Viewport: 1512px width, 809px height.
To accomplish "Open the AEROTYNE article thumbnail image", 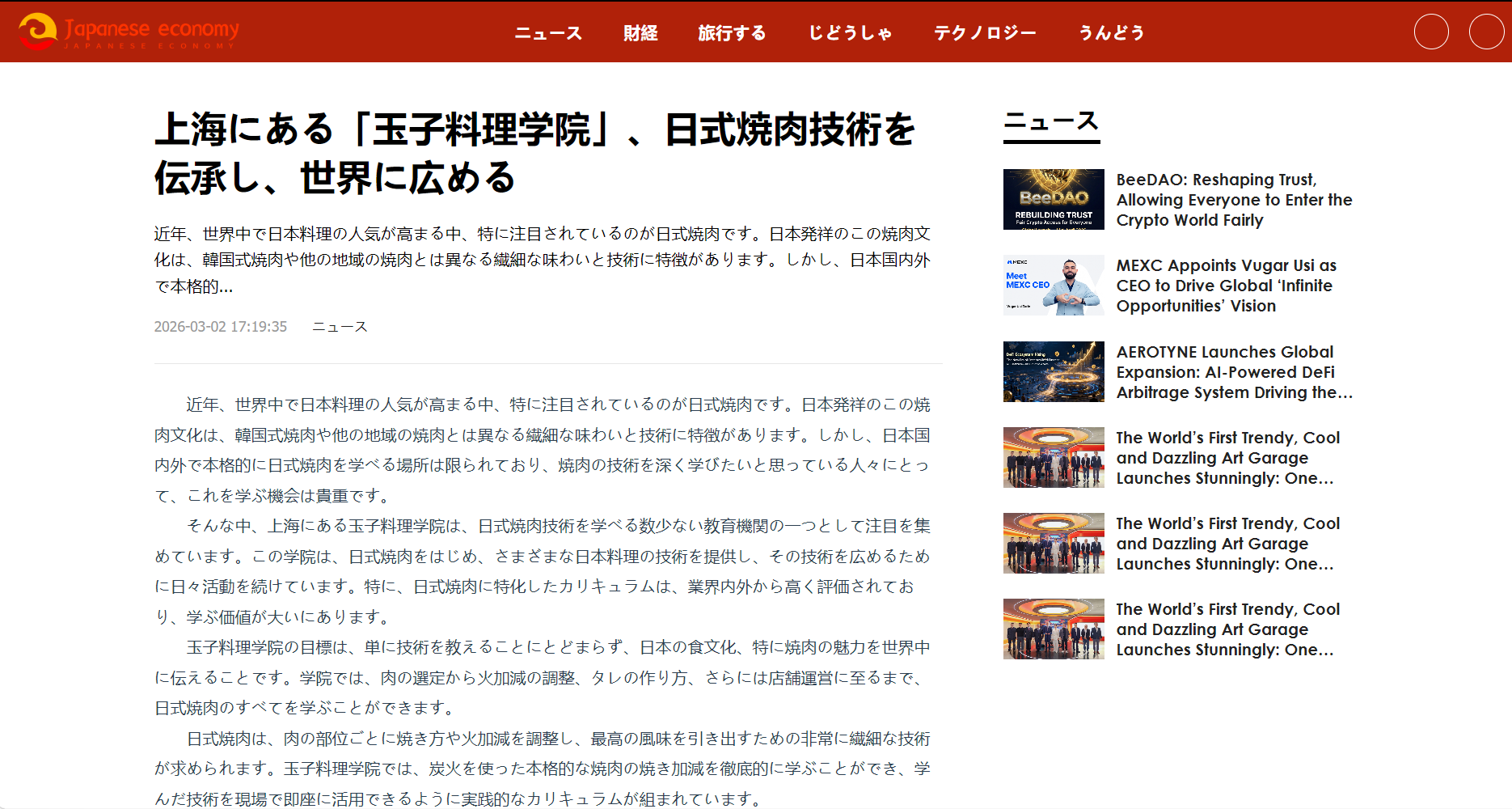I will (1053, 371).
